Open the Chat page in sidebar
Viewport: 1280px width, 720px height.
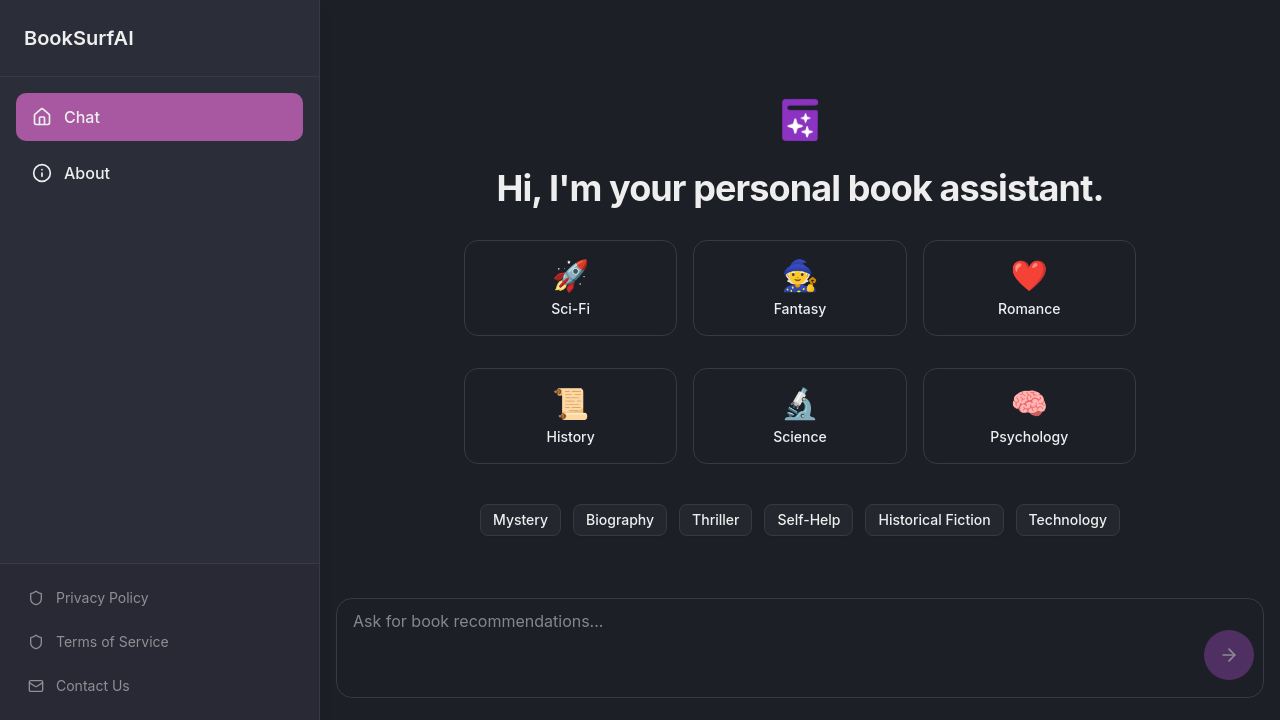point(159,117)
